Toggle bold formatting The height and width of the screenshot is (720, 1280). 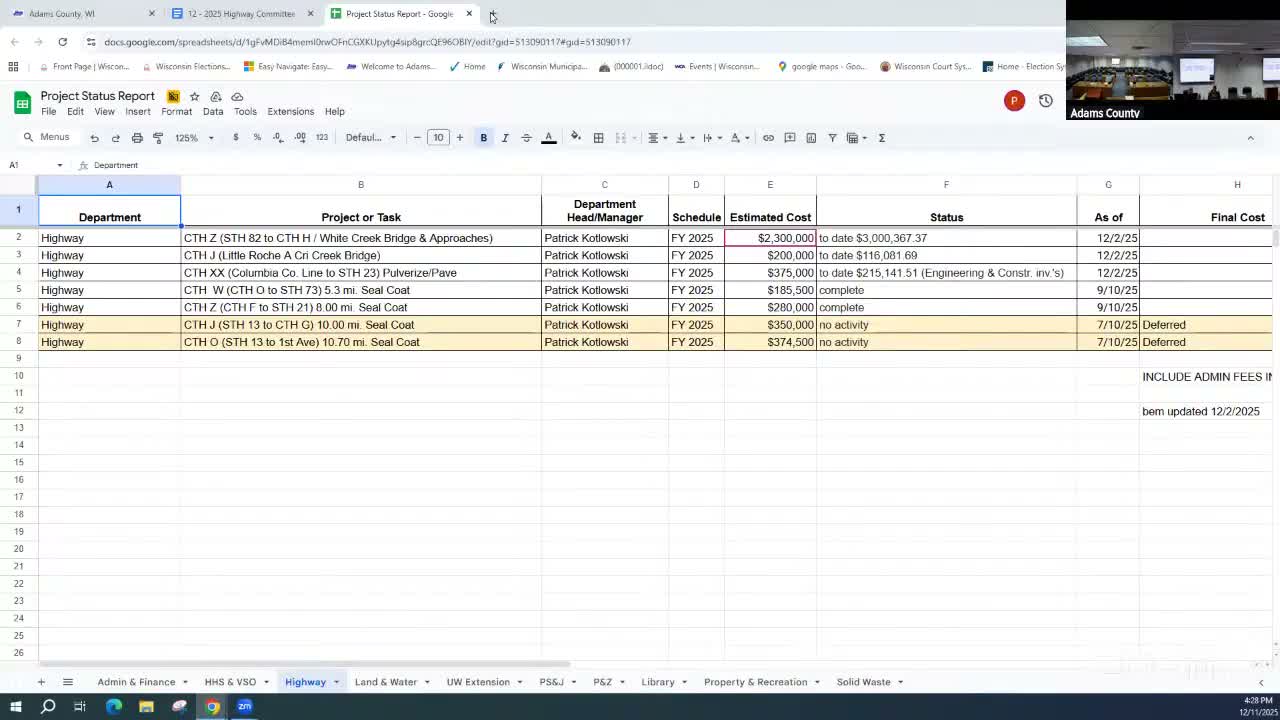[484, 138]
